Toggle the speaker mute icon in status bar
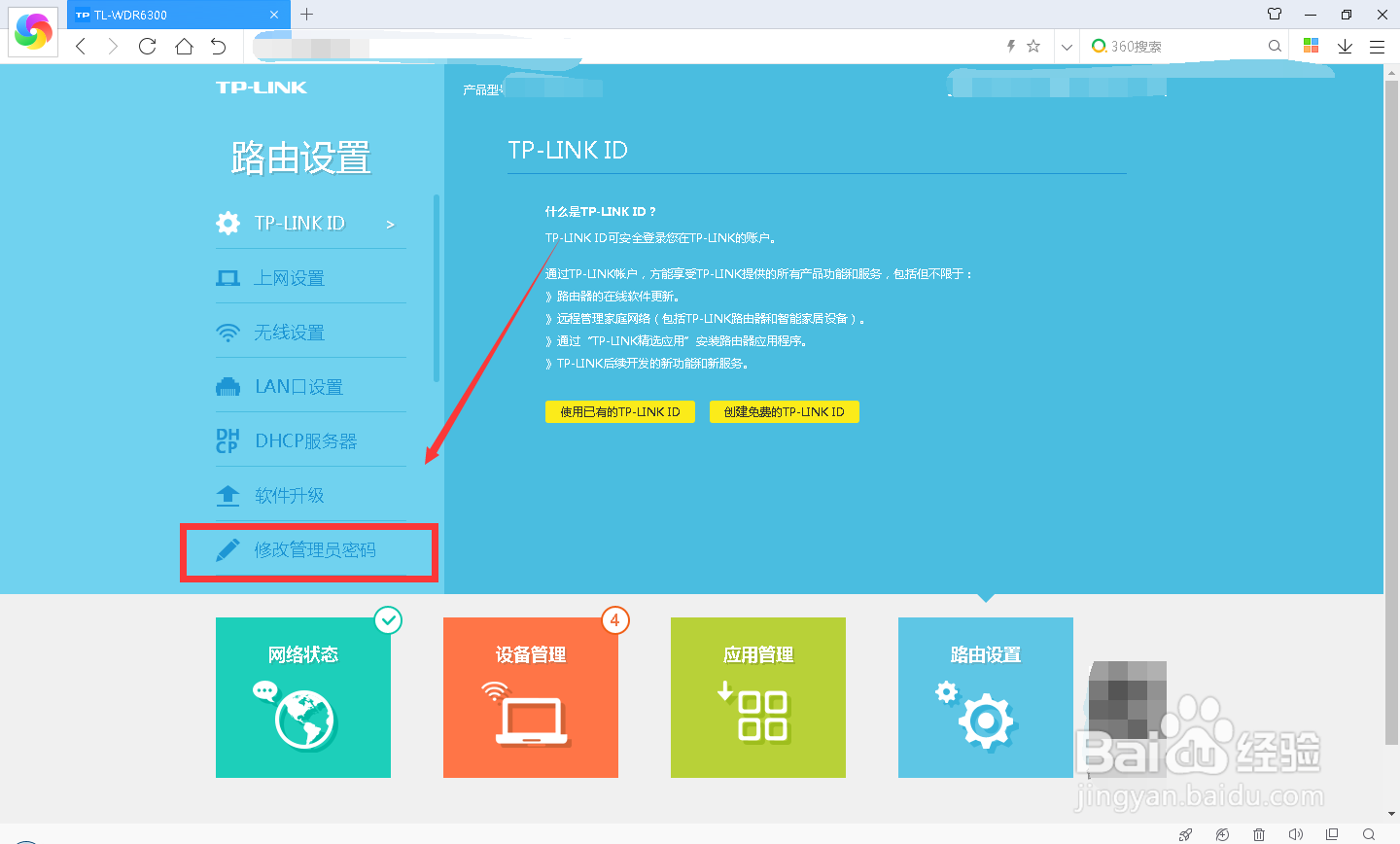This screenshot has width=1400, height=844. click(1295, 834)
